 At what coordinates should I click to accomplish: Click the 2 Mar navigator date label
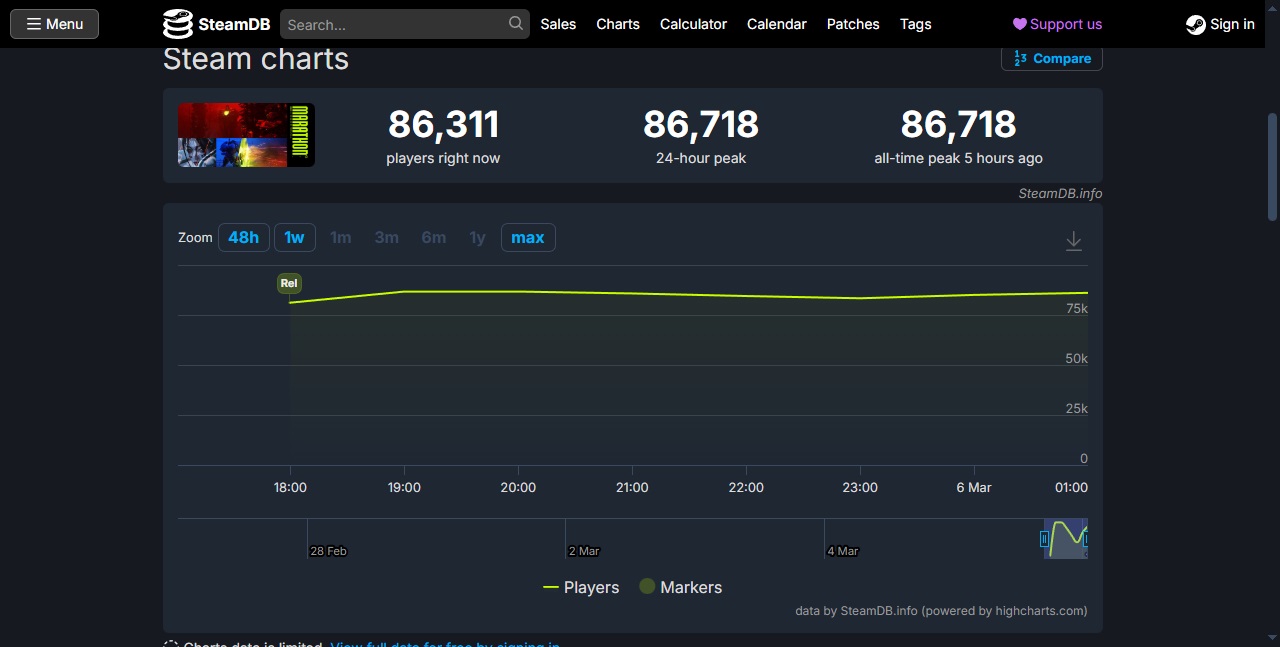[583, 551]
